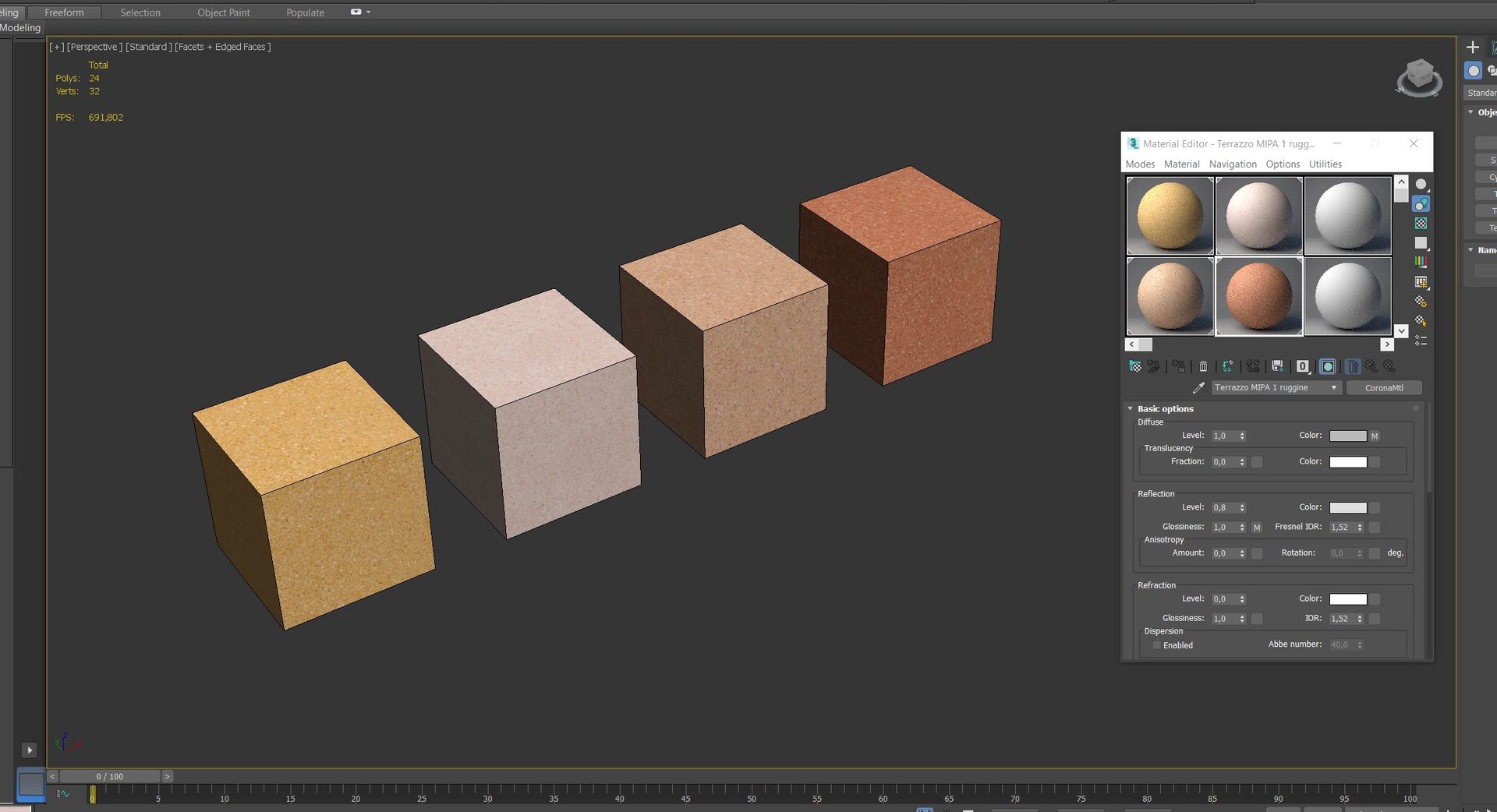The image size is (1497, 812).
Task: Click the Go to Parent icon
Action: coord(1371,366)
